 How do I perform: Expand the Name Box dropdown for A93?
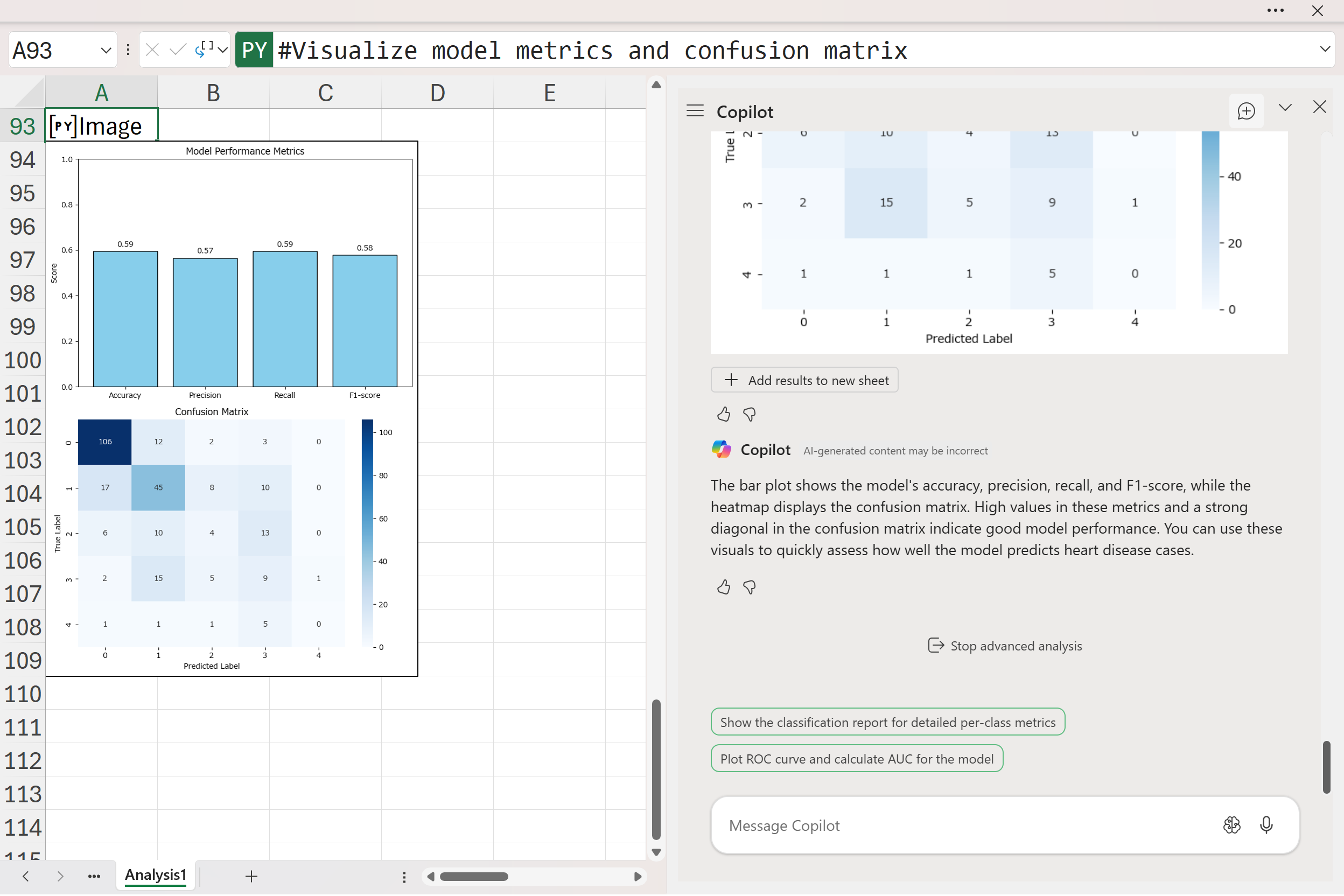pyautogui.click(x=106, y=50)
